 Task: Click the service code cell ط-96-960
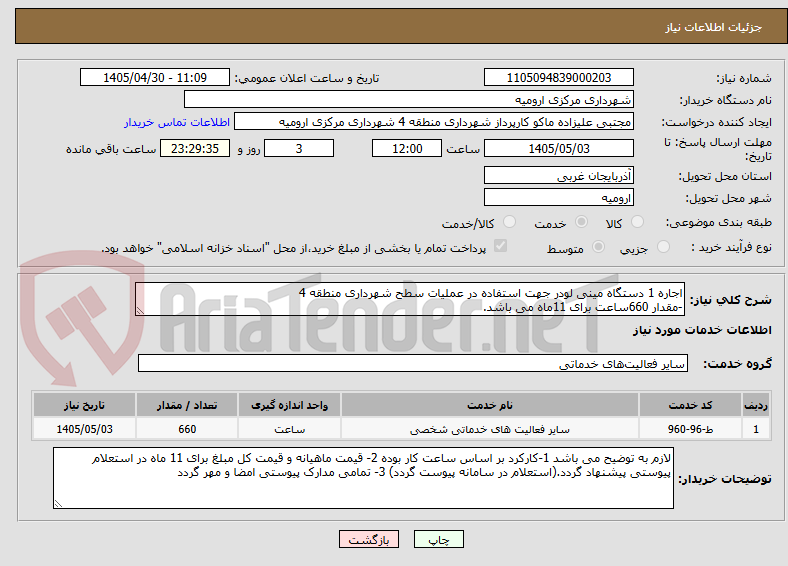[x=691, y=429]
